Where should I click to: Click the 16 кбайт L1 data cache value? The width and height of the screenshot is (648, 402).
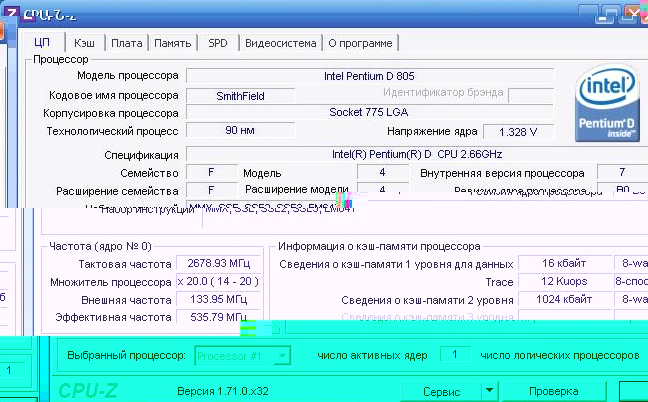tap(565, 263)
